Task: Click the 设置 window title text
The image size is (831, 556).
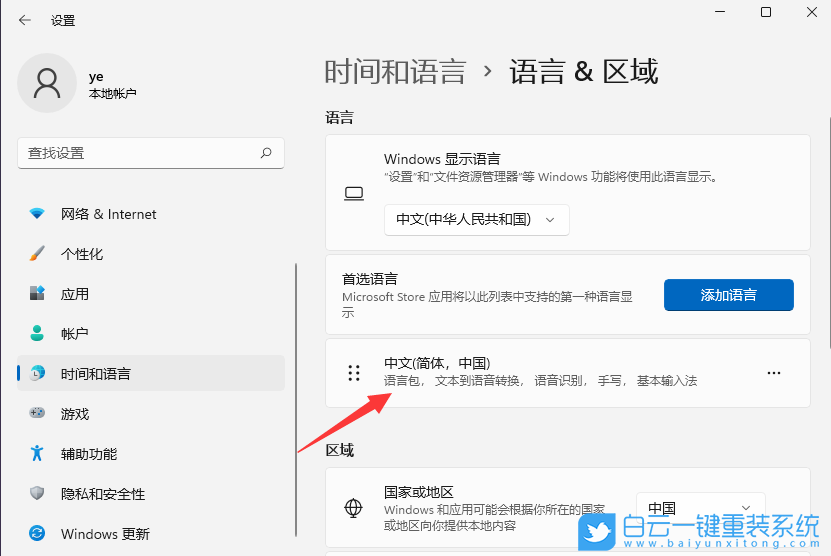Action: (63, 21)
